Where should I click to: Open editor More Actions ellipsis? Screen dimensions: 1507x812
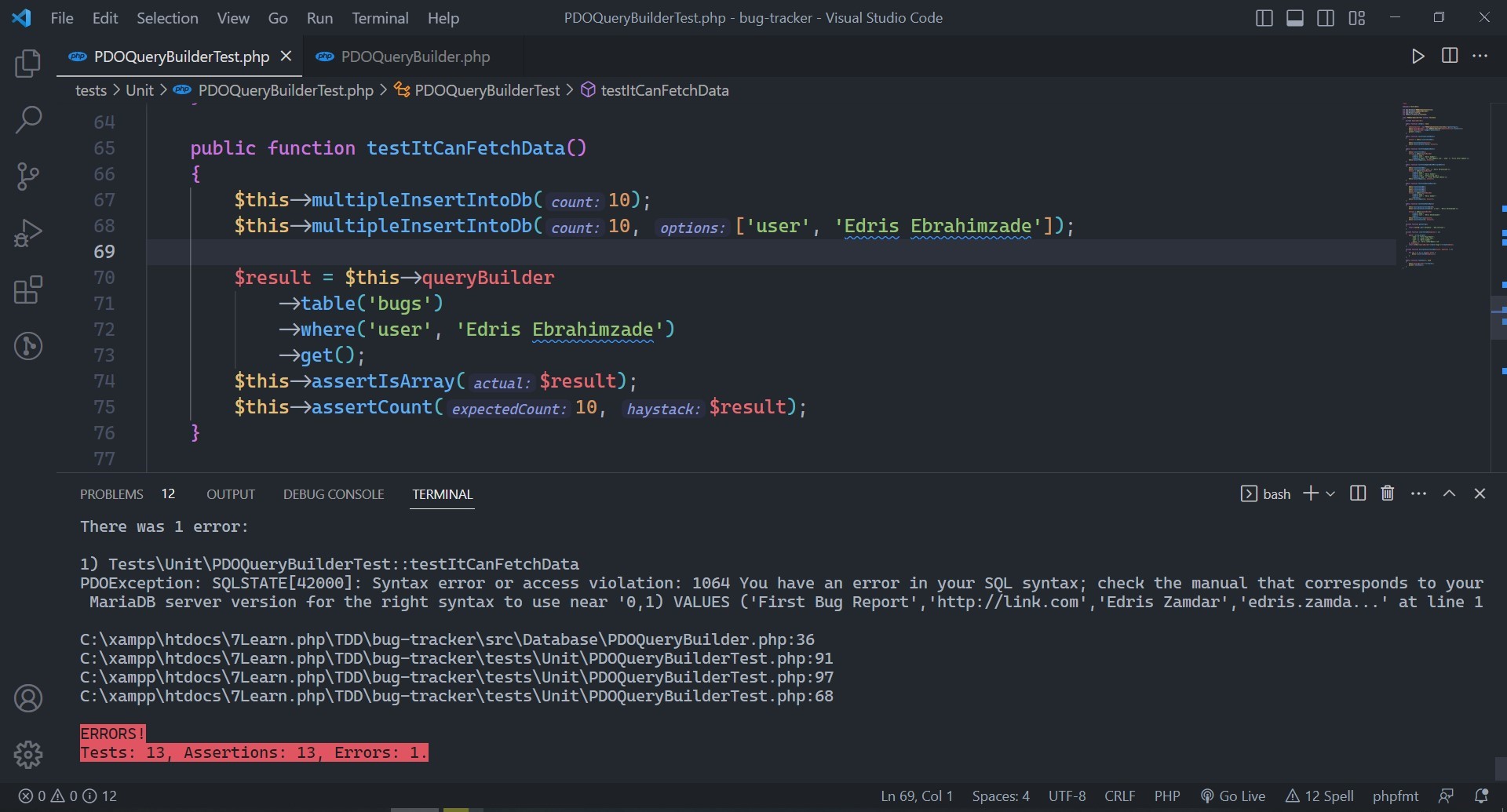click(1480, 56)
